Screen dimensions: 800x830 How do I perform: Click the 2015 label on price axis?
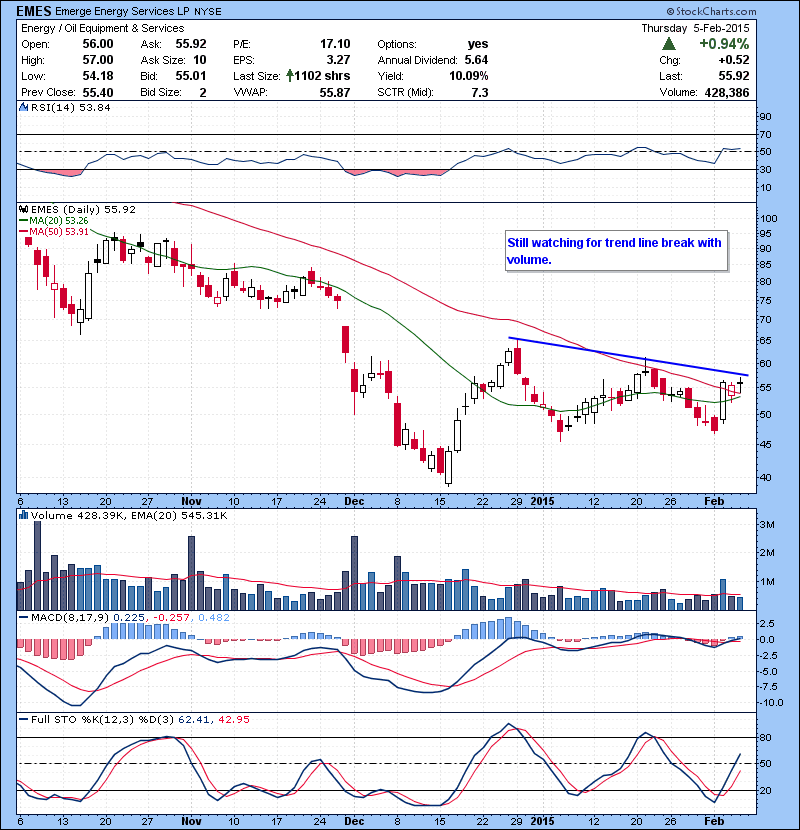542,501
